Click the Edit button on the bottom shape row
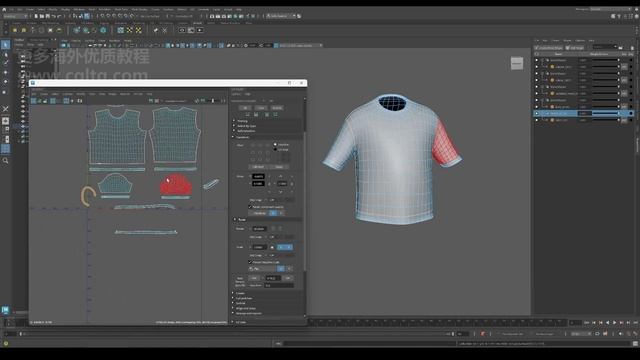Screen dimensions: 640x360 pyautogui.click(x=624, y=120)
